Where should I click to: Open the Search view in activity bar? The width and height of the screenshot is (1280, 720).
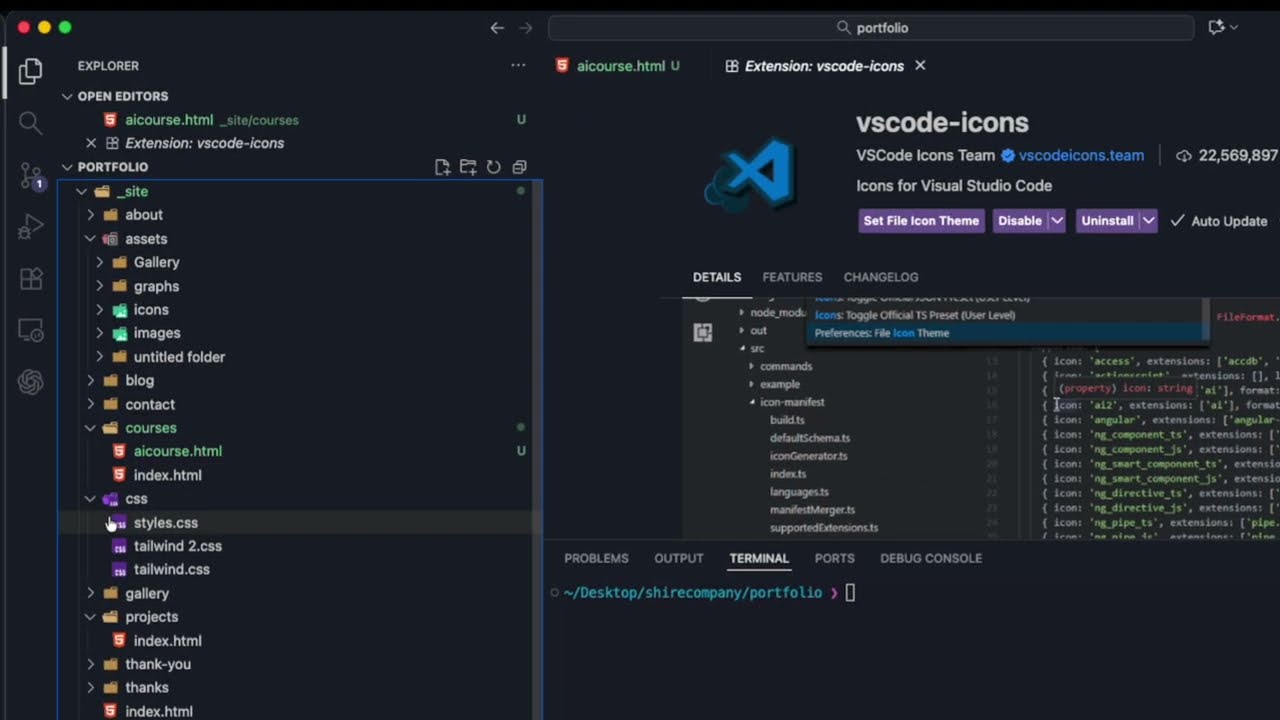[x=30, y=123]
